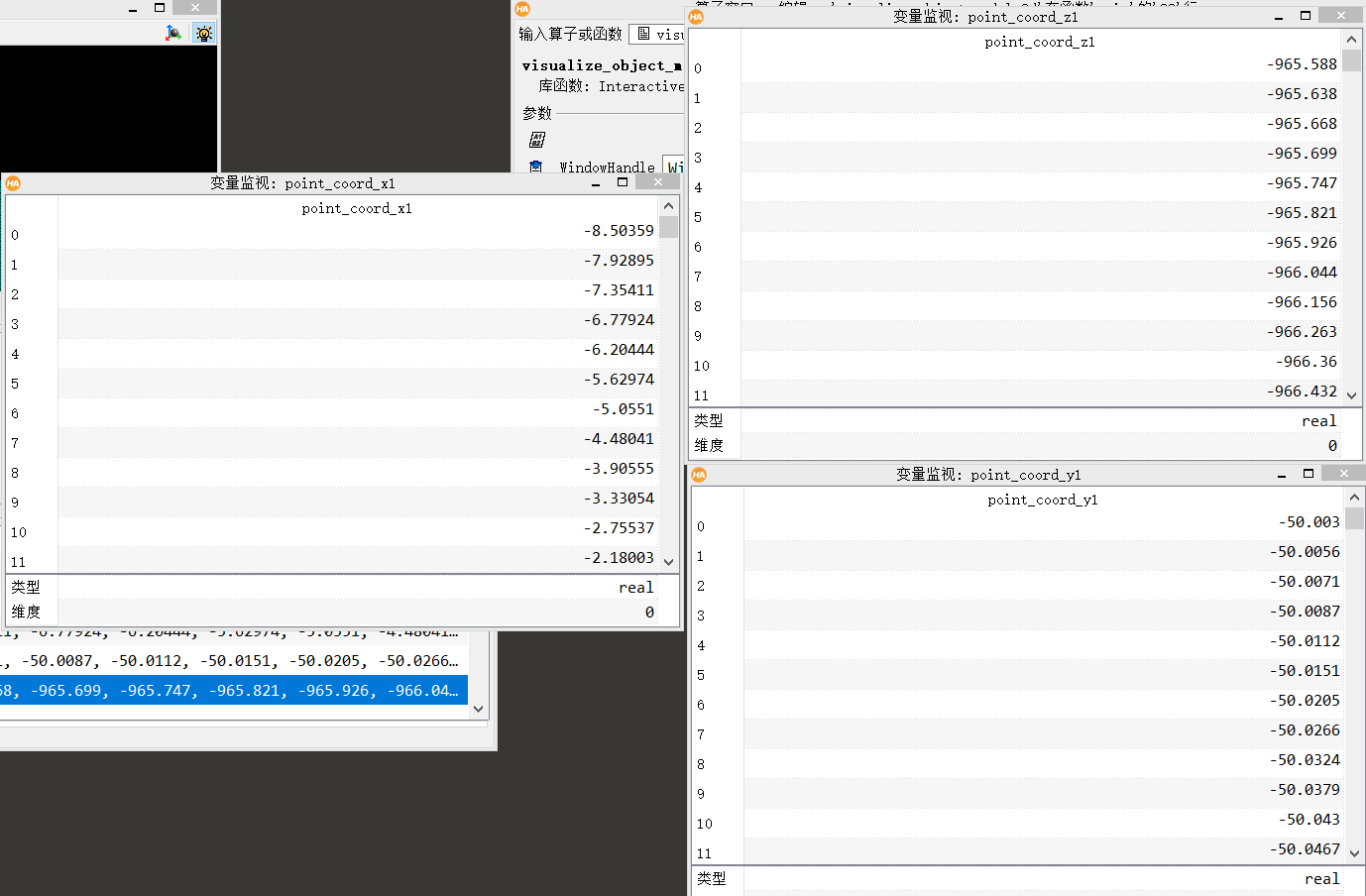Image resolution: width=1366 pixels, height=896 pixels.
Task: Click the point_coord_x1 column header
Action: (357, 208)
